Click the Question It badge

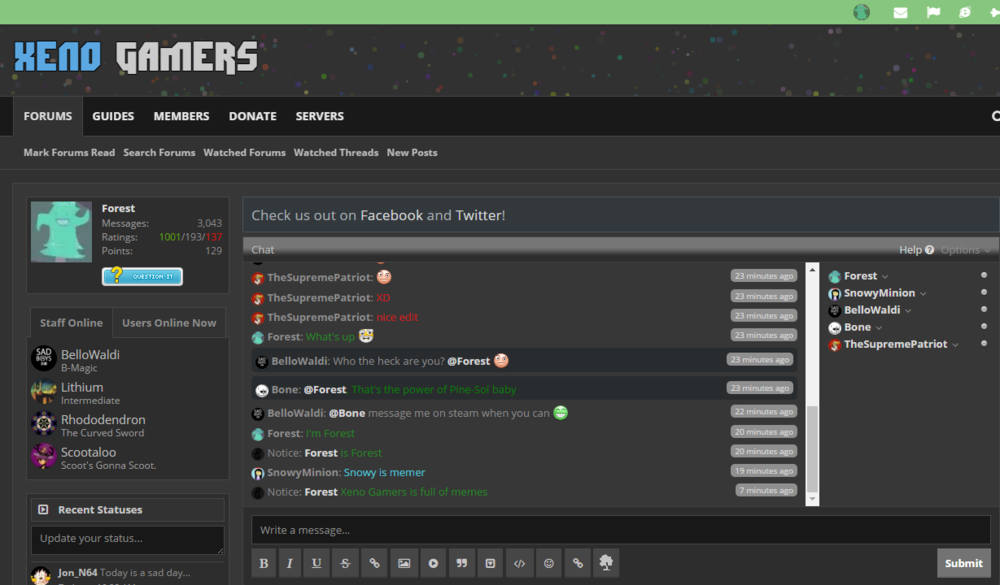click(x=142, y=276)
